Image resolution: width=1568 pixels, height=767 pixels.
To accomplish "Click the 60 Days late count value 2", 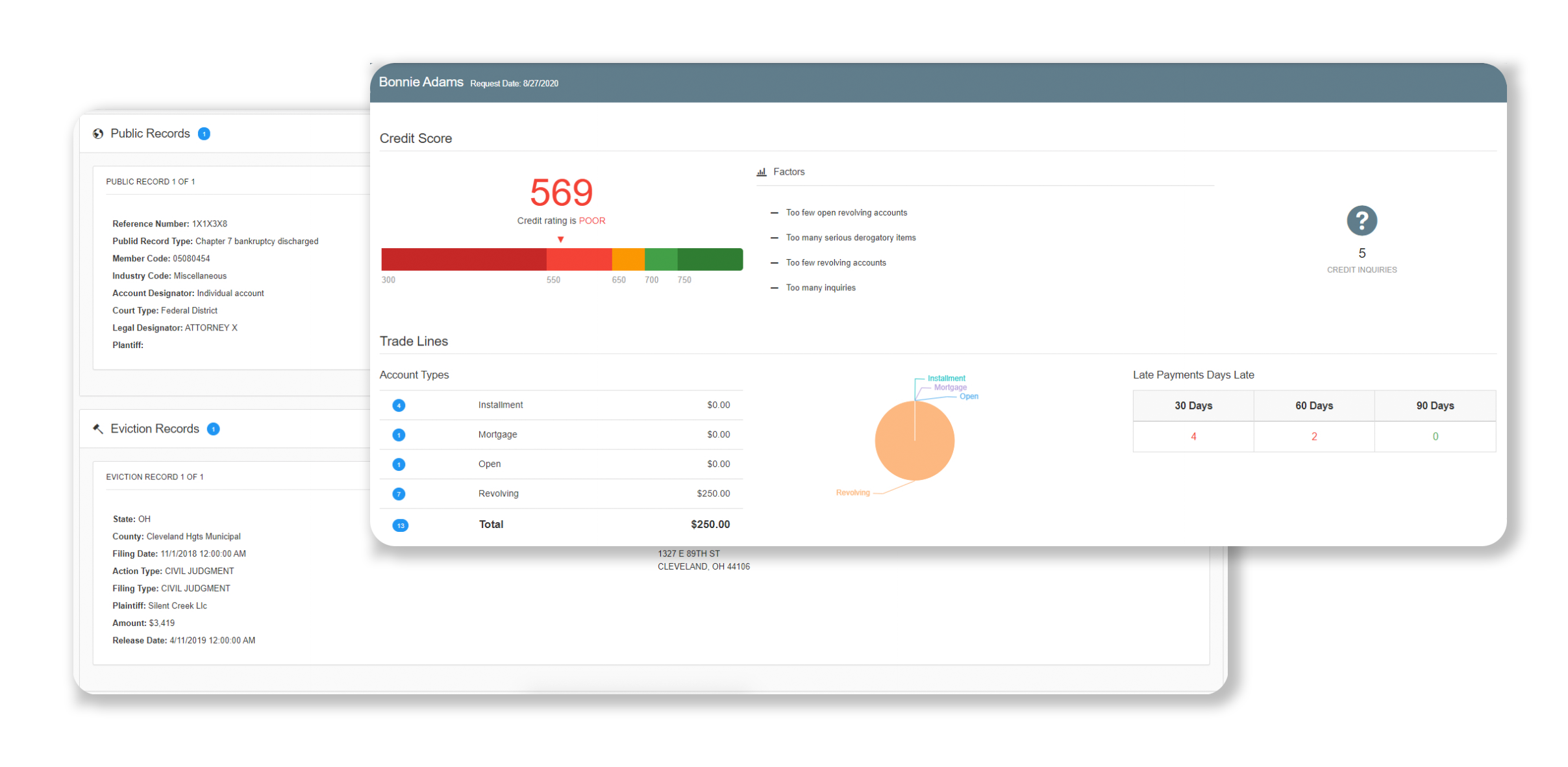I will coord(1313,436).
